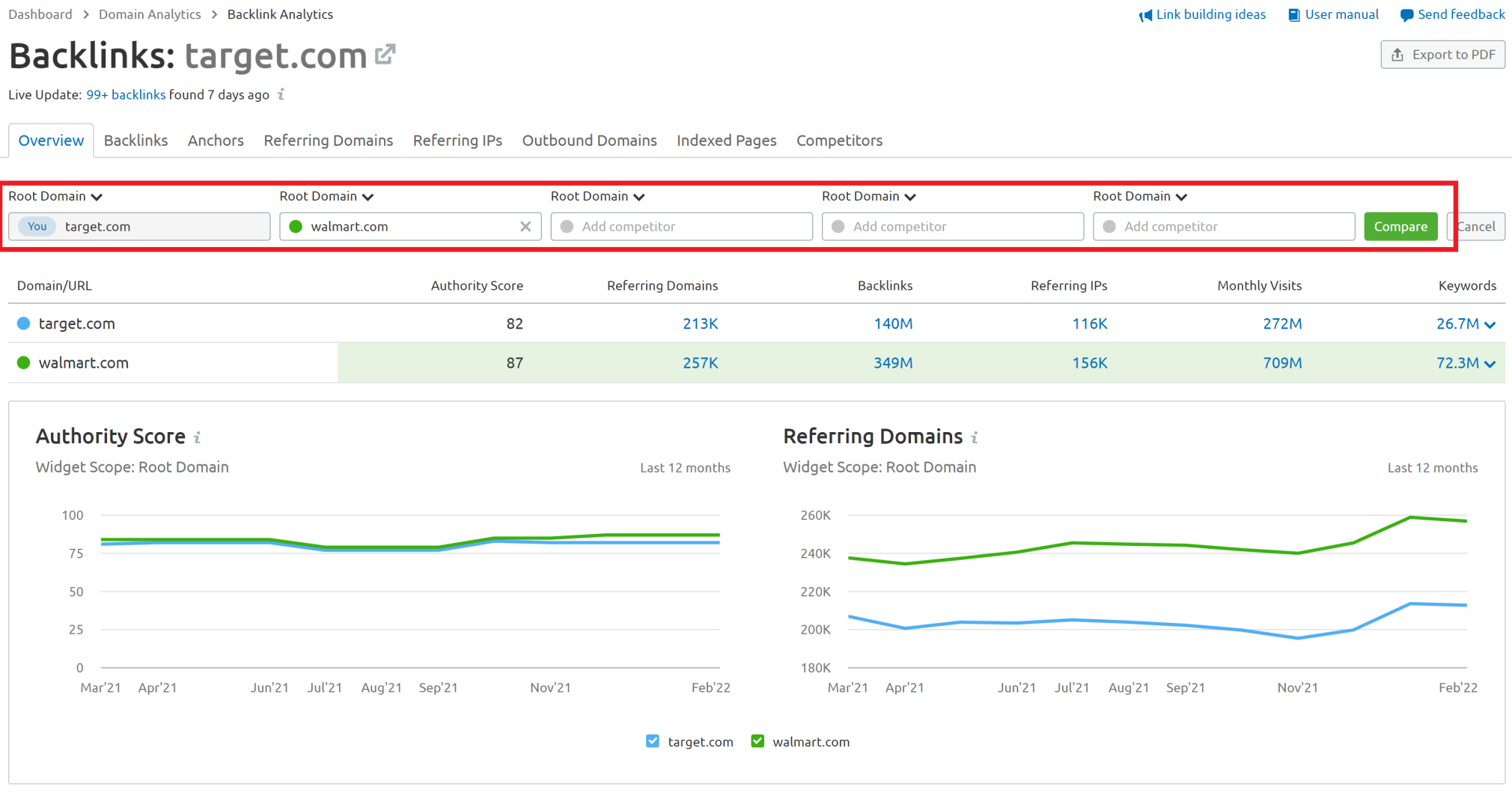This screenshot has width=1512, height=793.
Task: Switch to the Backlinks tab
Action: point(135,141)
